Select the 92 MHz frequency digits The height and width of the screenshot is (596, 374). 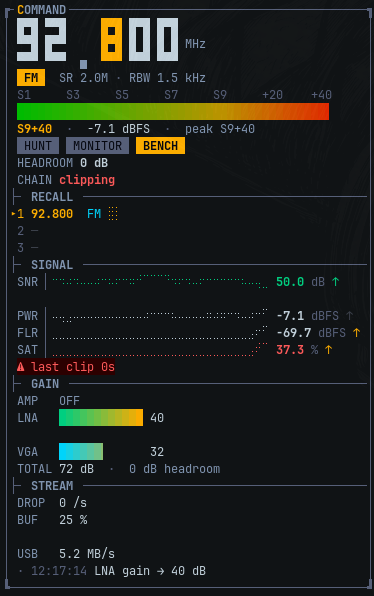pos(41,40)
